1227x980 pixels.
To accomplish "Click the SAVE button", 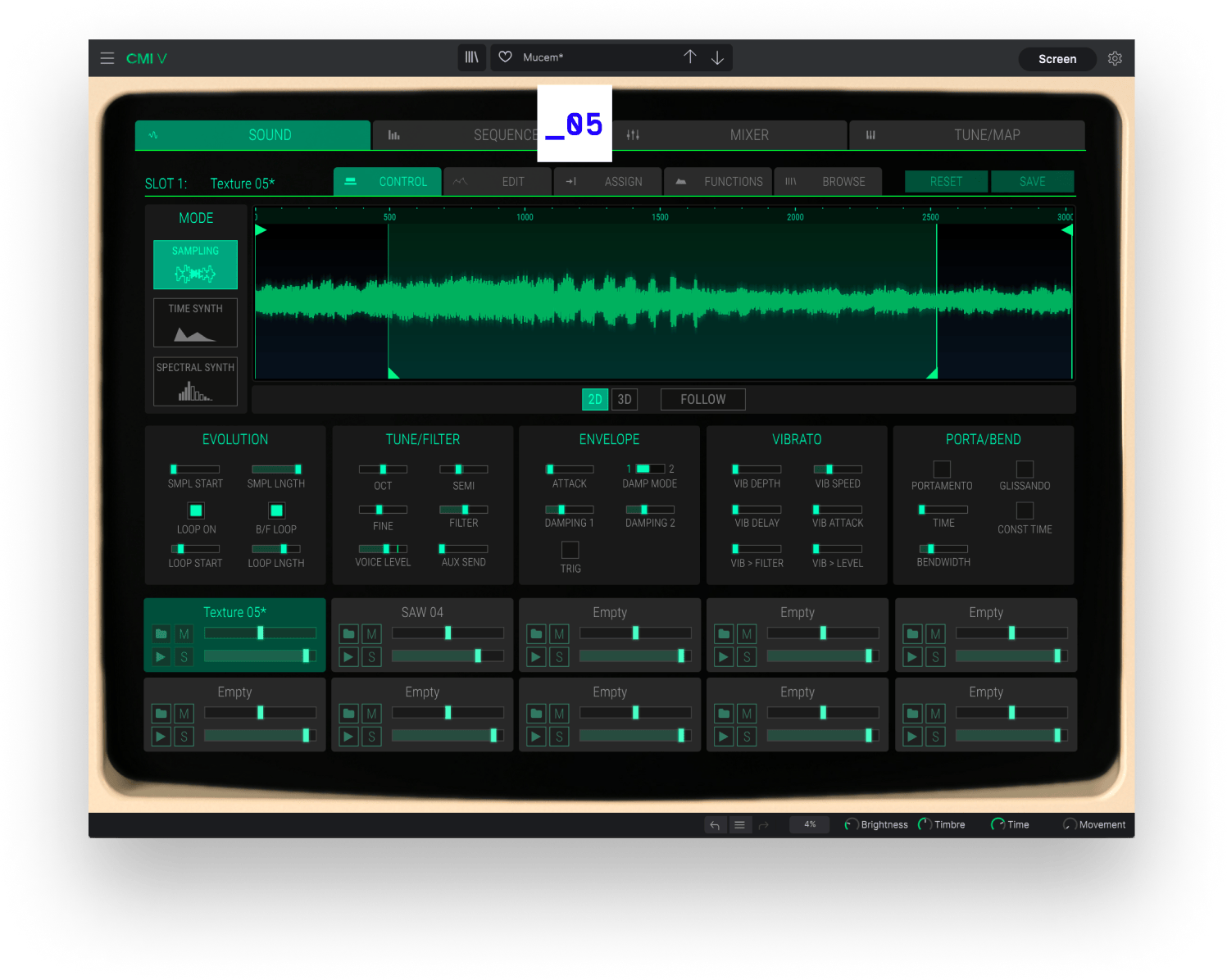I will (x=1033, y=181).
